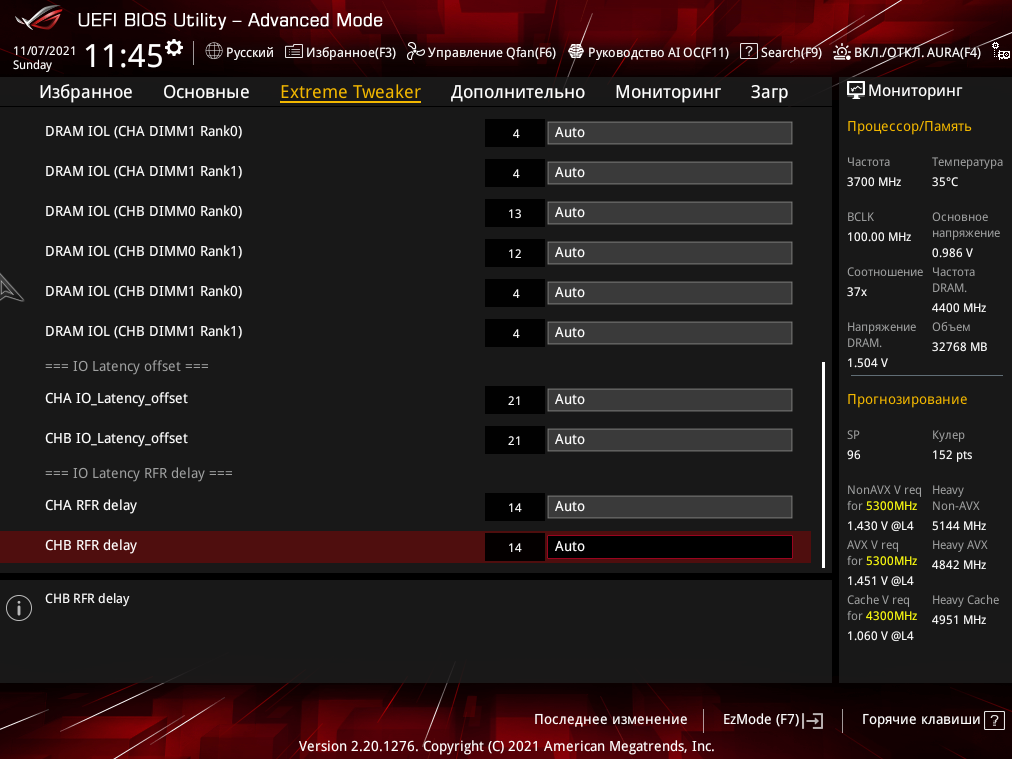Select CHB IO_Latency_offset label
The image size is (1012, 759).
point(116,438)
